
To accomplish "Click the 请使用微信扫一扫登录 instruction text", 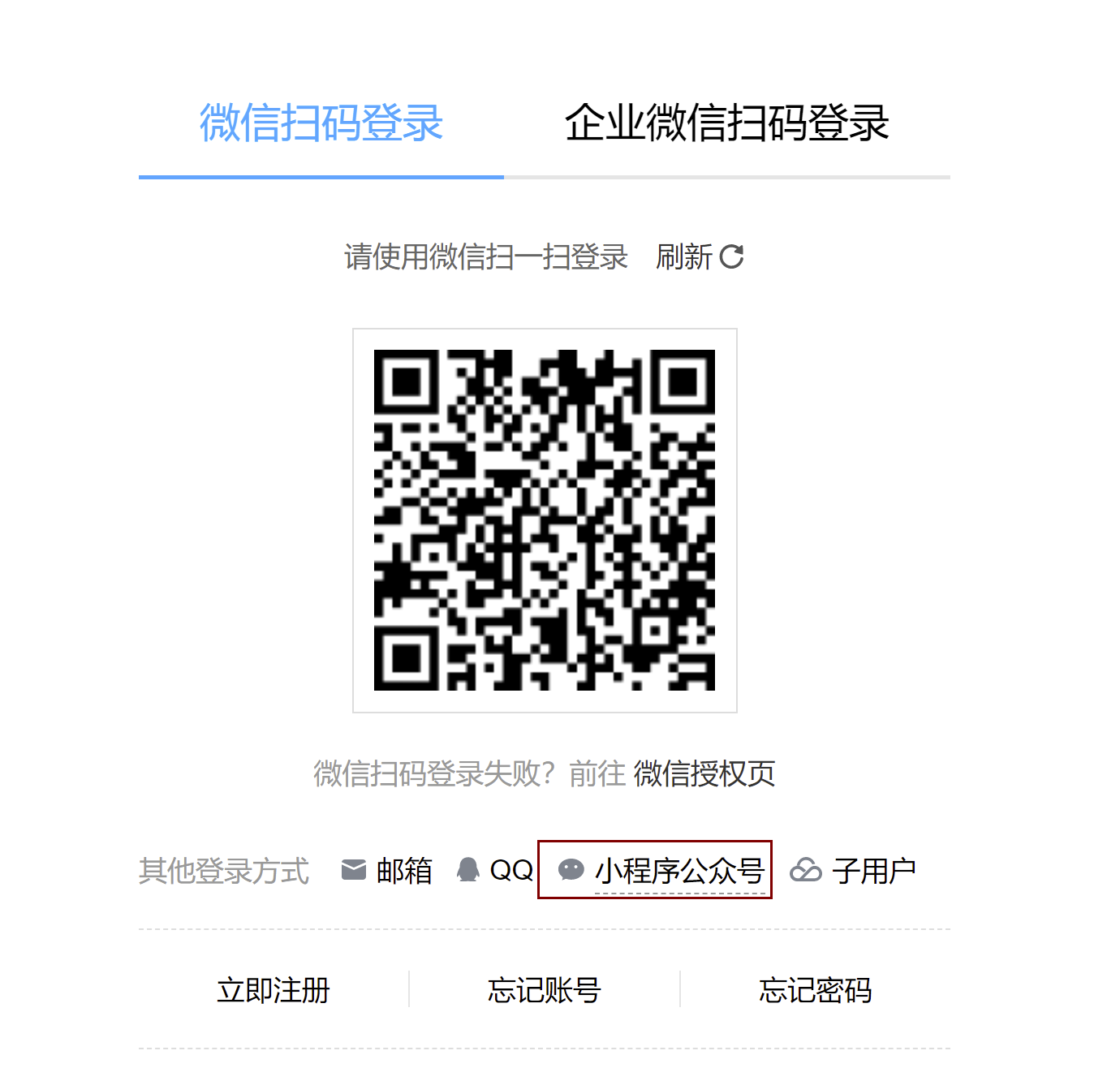I will 486,257.
